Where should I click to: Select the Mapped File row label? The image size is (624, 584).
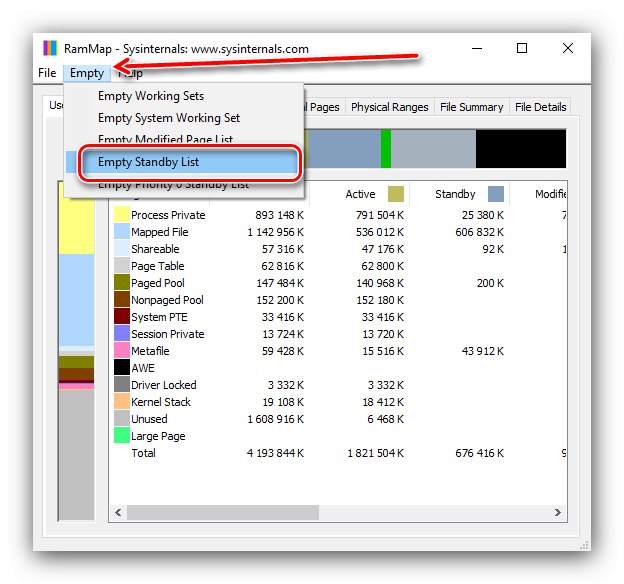(x=160, y=232)
